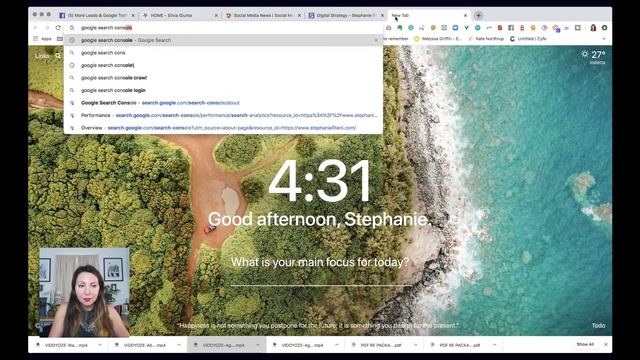Close the New Tab tab
This screenshot has width=640, height=360.
(x=465, y=16)
